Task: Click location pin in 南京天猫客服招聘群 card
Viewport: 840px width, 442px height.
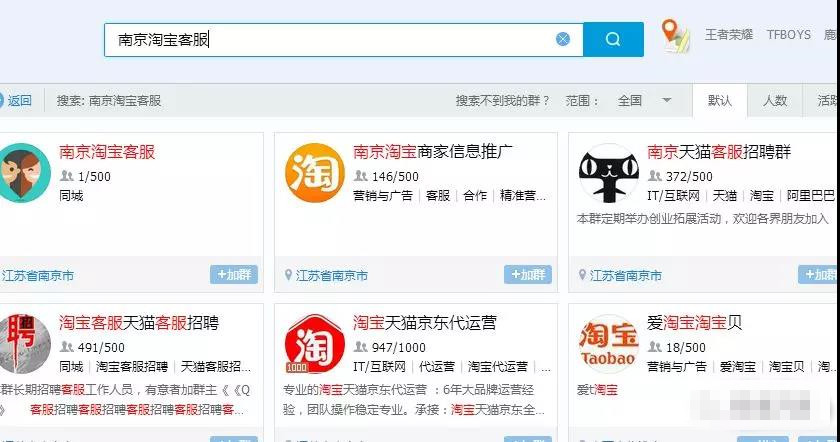Action: [582, 275]
